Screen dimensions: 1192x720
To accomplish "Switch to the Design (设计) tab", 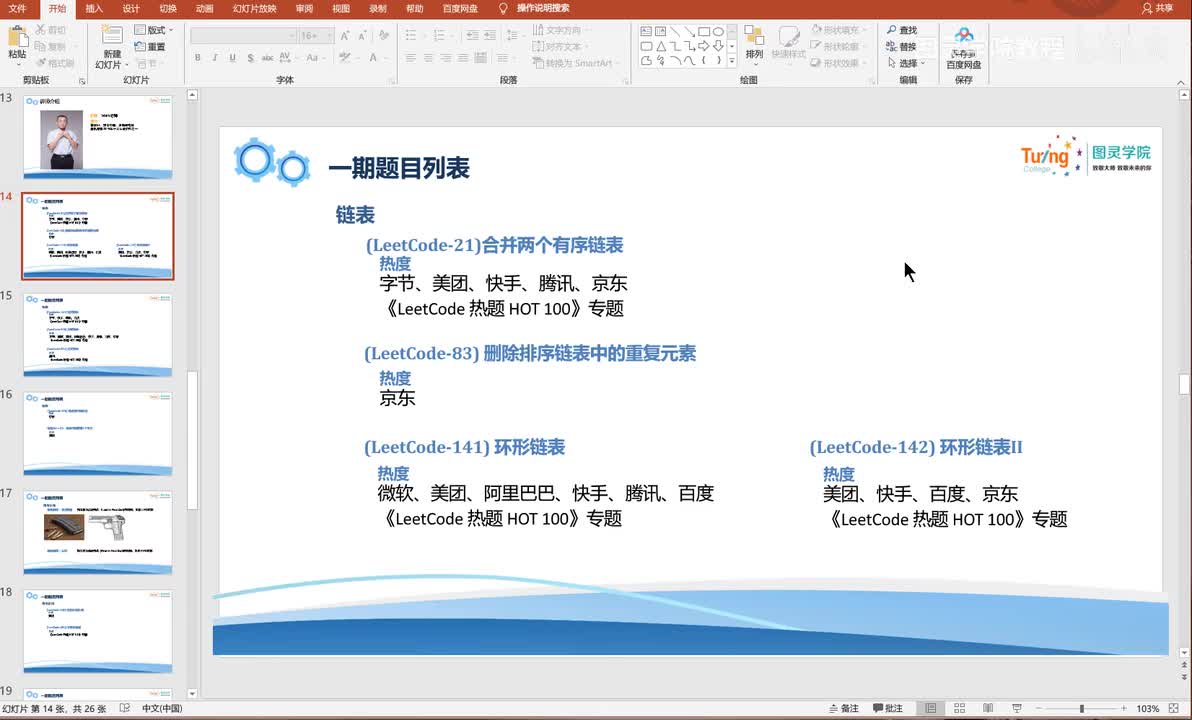I will [131, 8].
